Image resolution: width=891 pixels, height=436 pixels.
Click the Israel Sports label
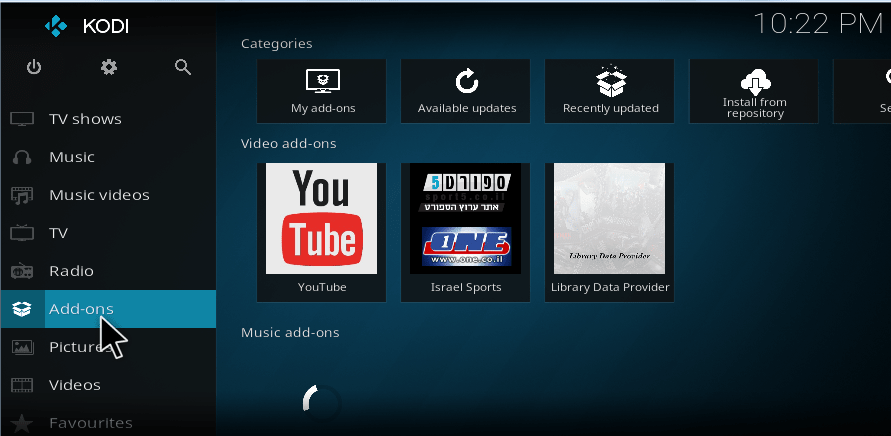tap(466, 287)
